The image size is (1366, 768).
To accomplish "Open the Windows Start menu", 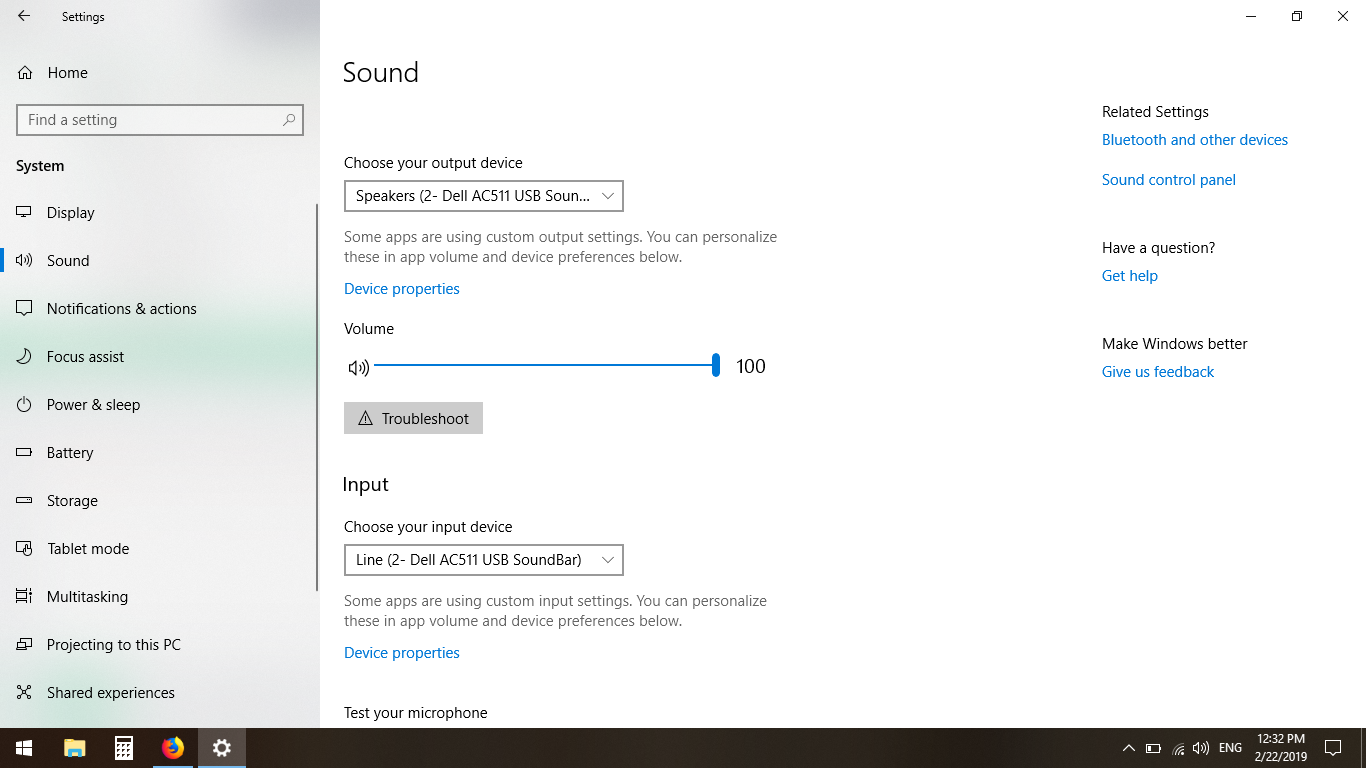I will (x=24, y=748).
